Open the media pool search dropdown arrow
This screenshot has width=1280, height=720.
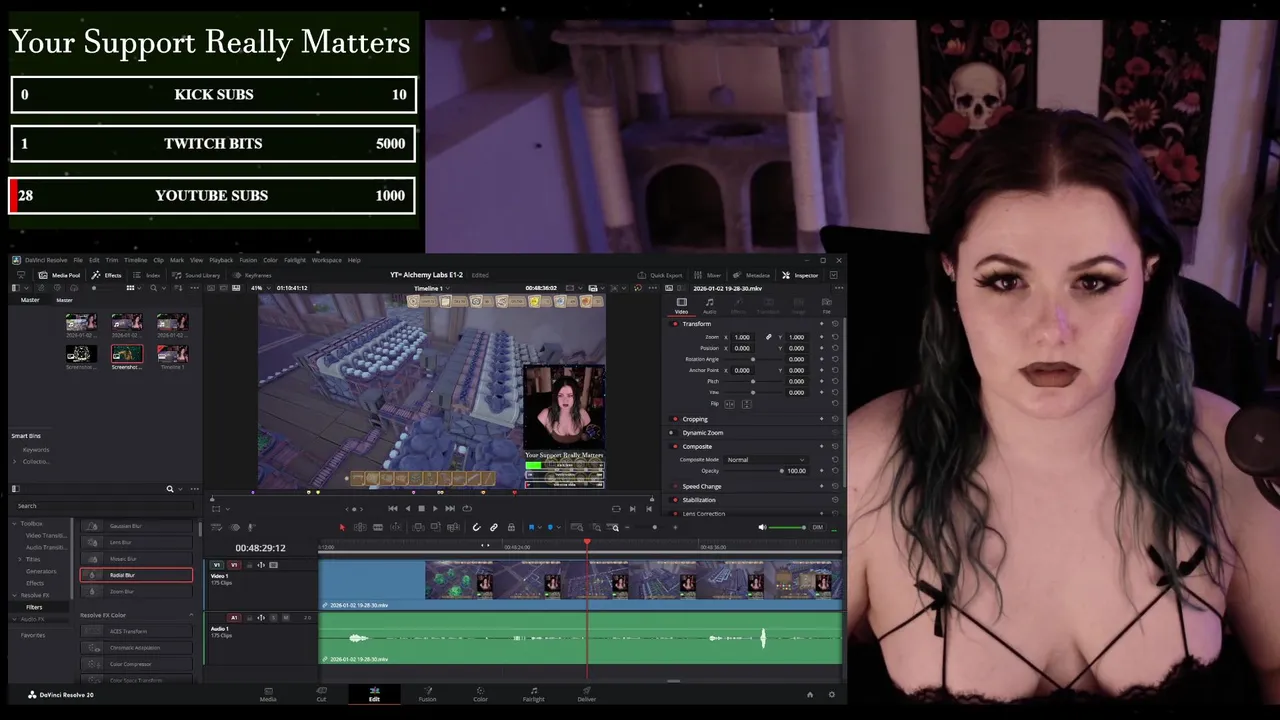pyautogui.click(x=164, y=288)
